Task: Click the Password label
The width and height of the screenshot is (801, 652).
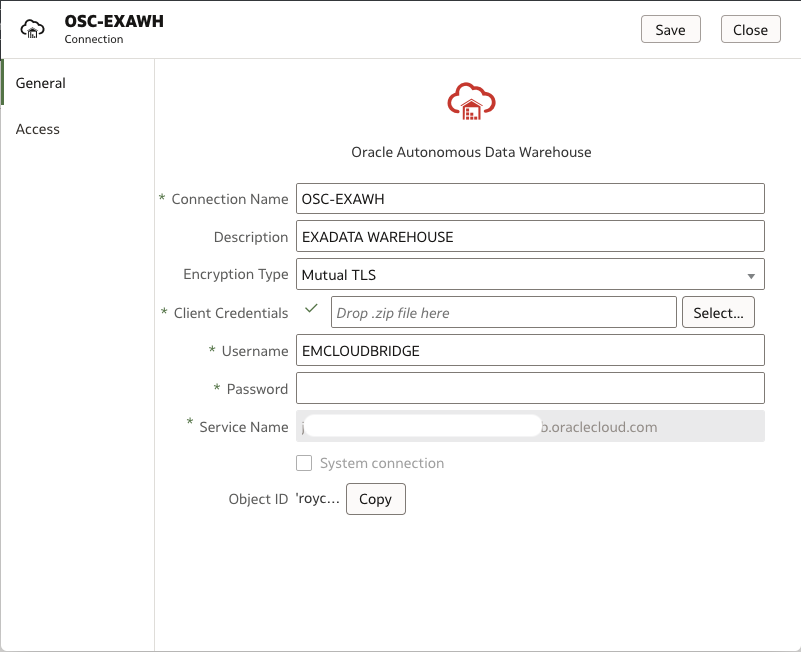Action: point(257,389)
